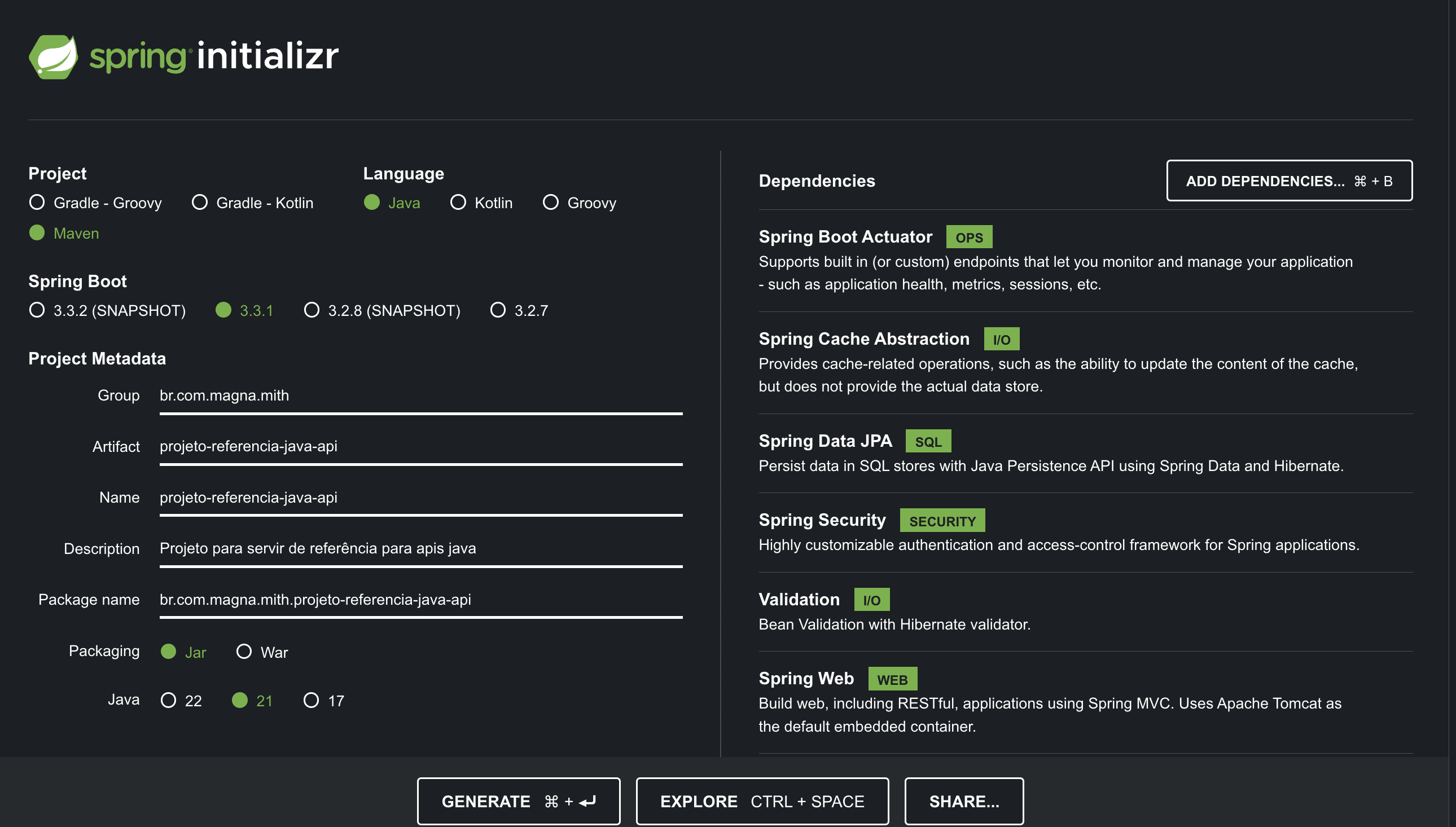The width and height of the screenshot is (1456, 827).
Task: Select Kotlin as the language
Action: (x=458, y=203)
